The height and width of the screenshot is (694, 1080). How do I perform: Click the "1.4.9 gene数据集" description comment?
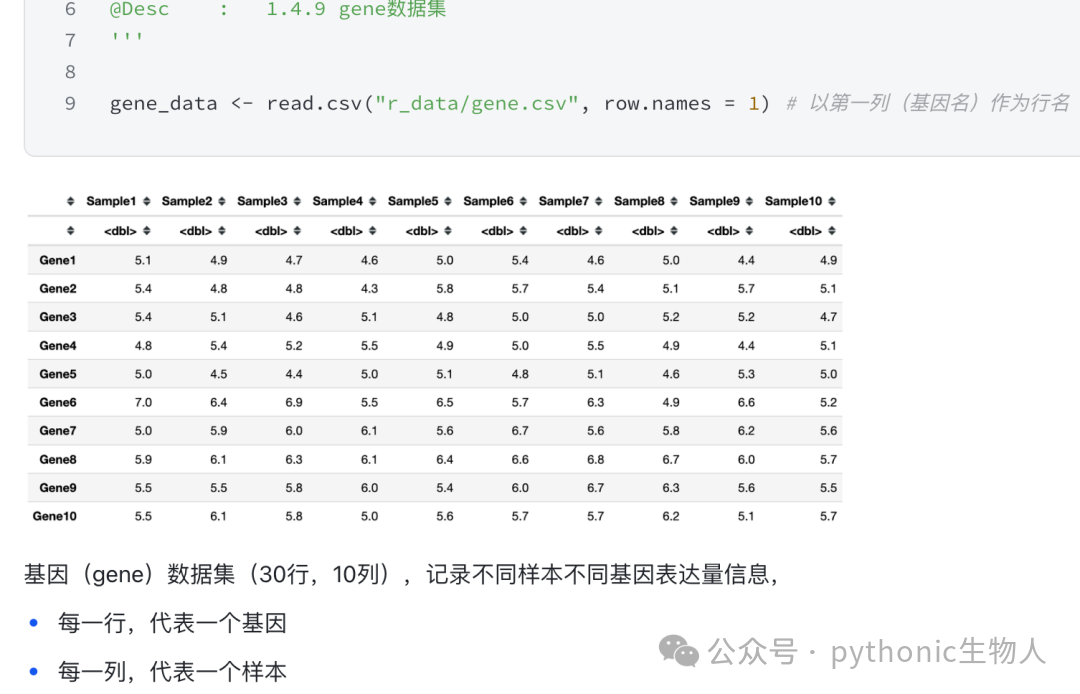[x=356, y=9]
